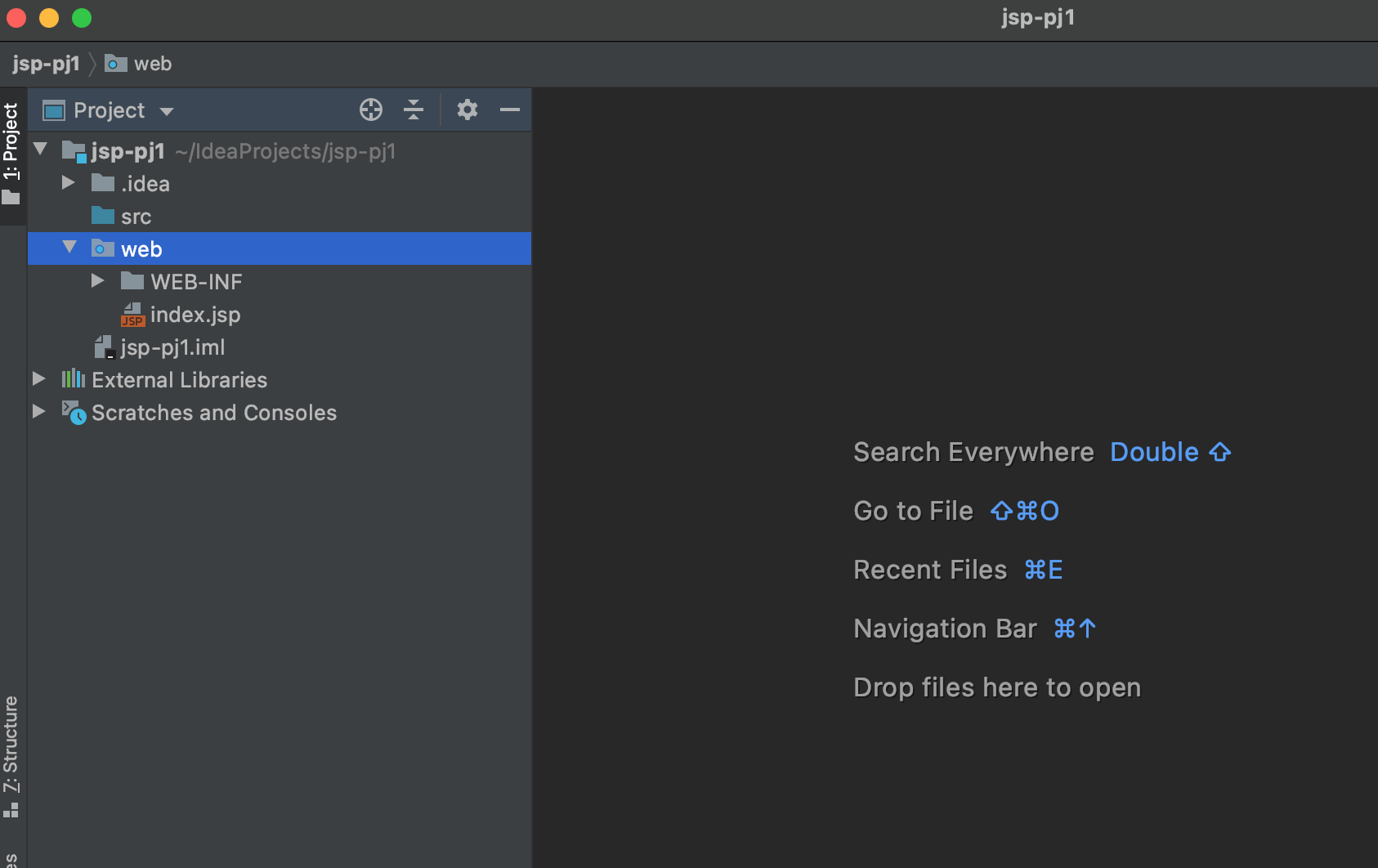Click Drop files here to open text
This screenshot has height=868, width=1378.
point(997,687)
